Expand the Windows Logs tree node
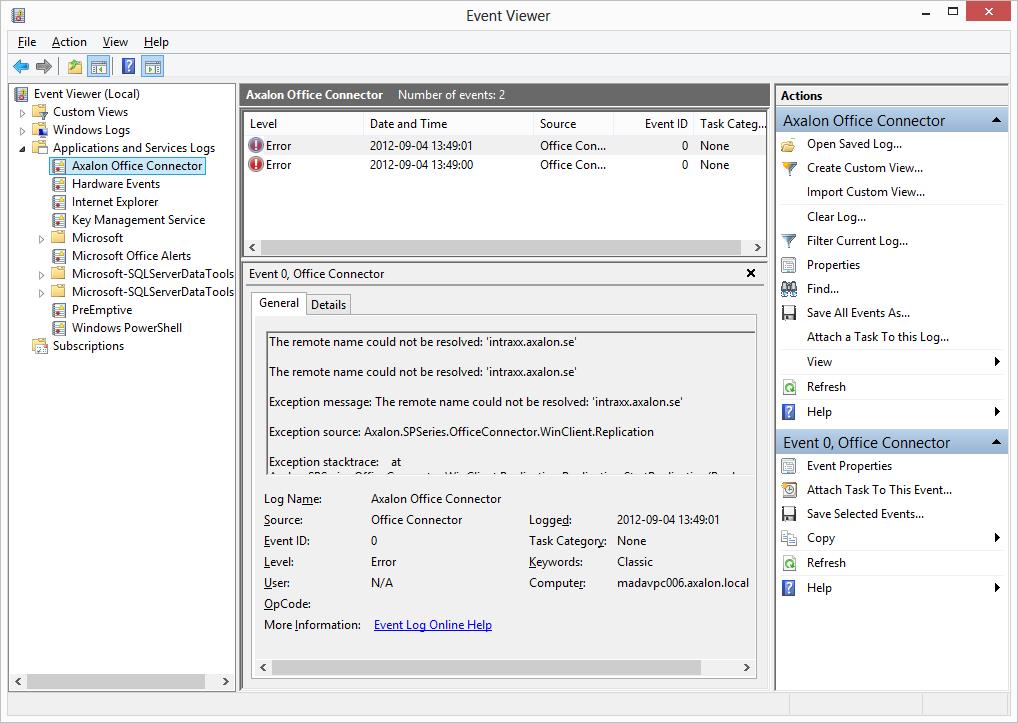1018x723 pixels. [22, 131]
